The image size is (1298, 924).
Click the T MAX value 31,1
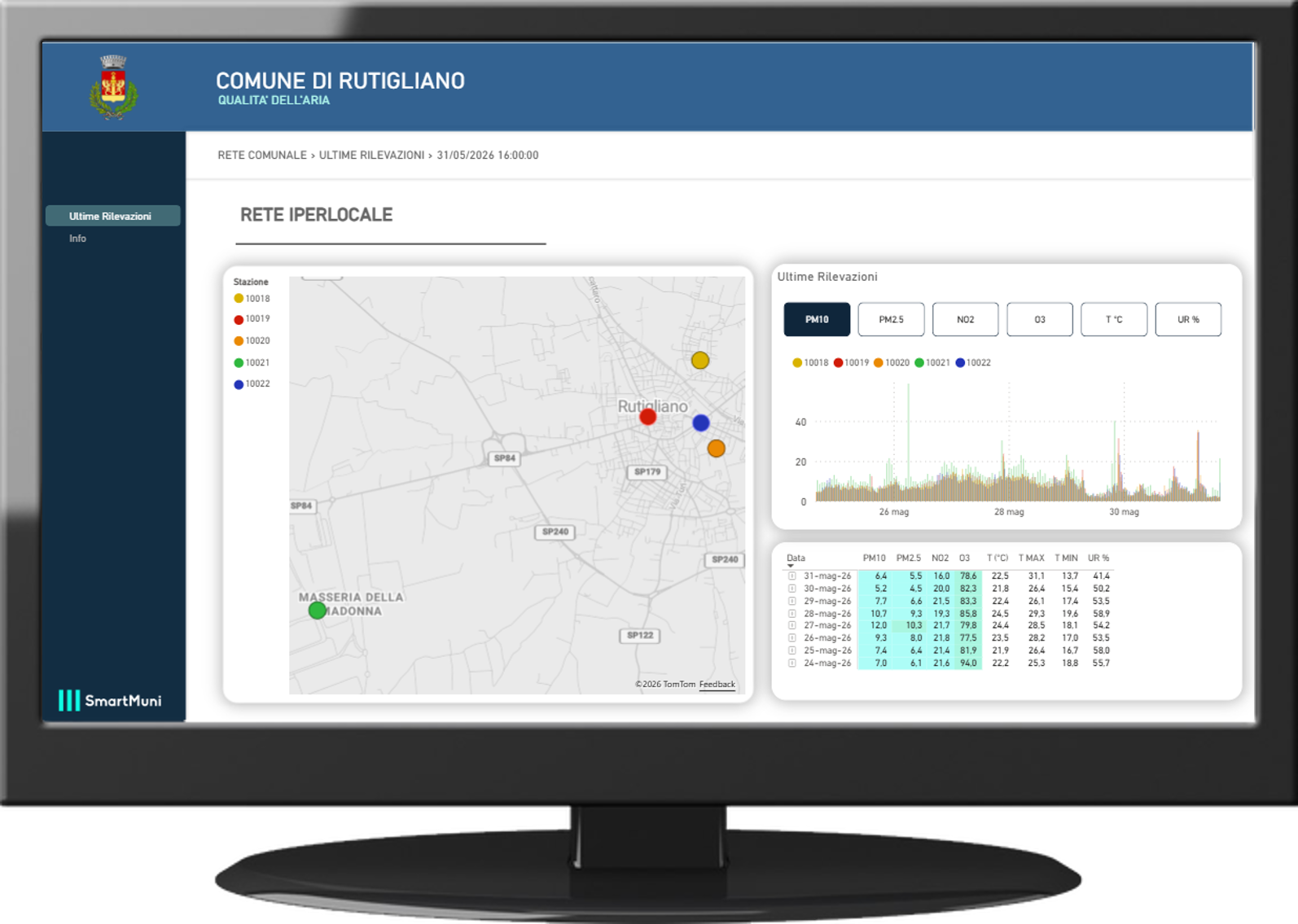(1036, 576)
